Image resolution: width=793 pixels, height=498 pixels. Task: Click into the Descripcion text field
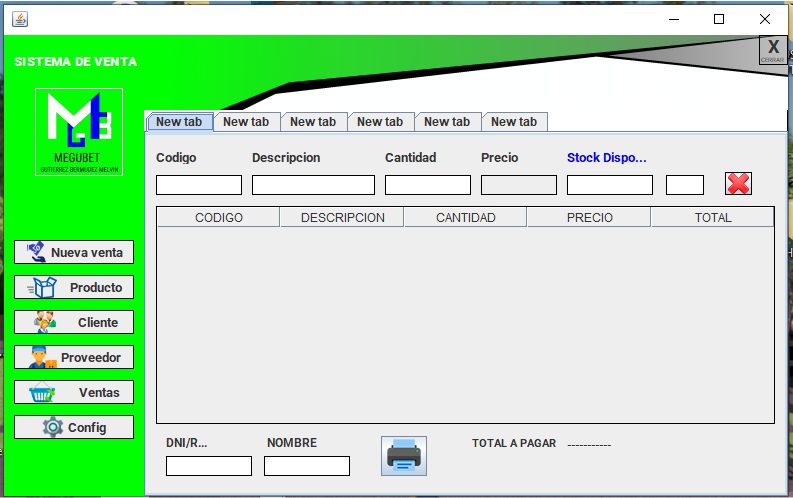click(x=313, y=185)
